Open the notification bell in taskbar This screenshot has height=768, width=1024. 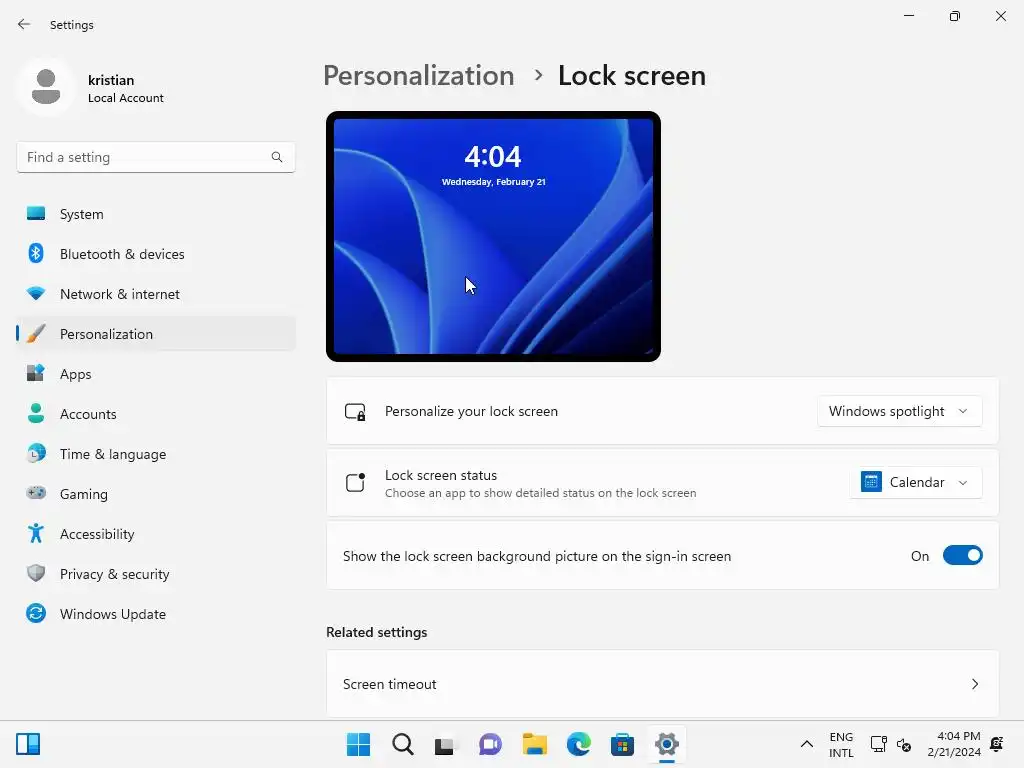(x=997, y=744)
